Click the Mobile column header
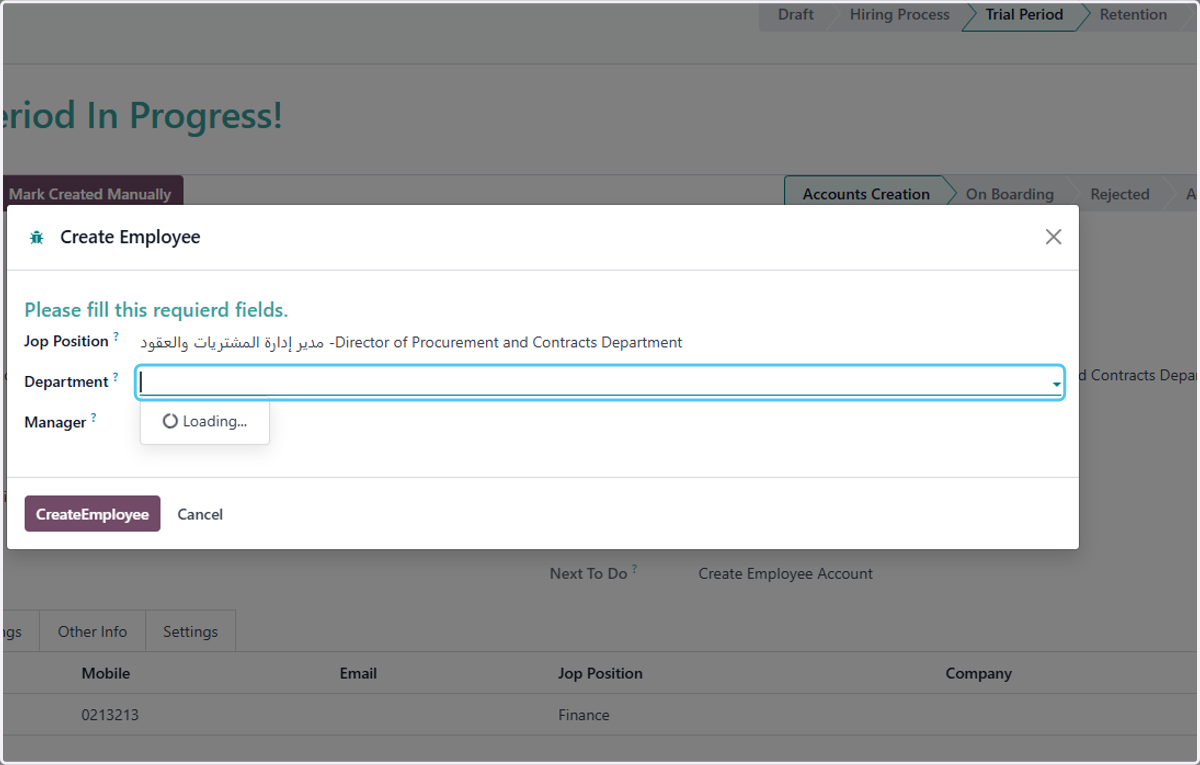The width and height of the screenshot is (1200, 765). click(106, 674)
